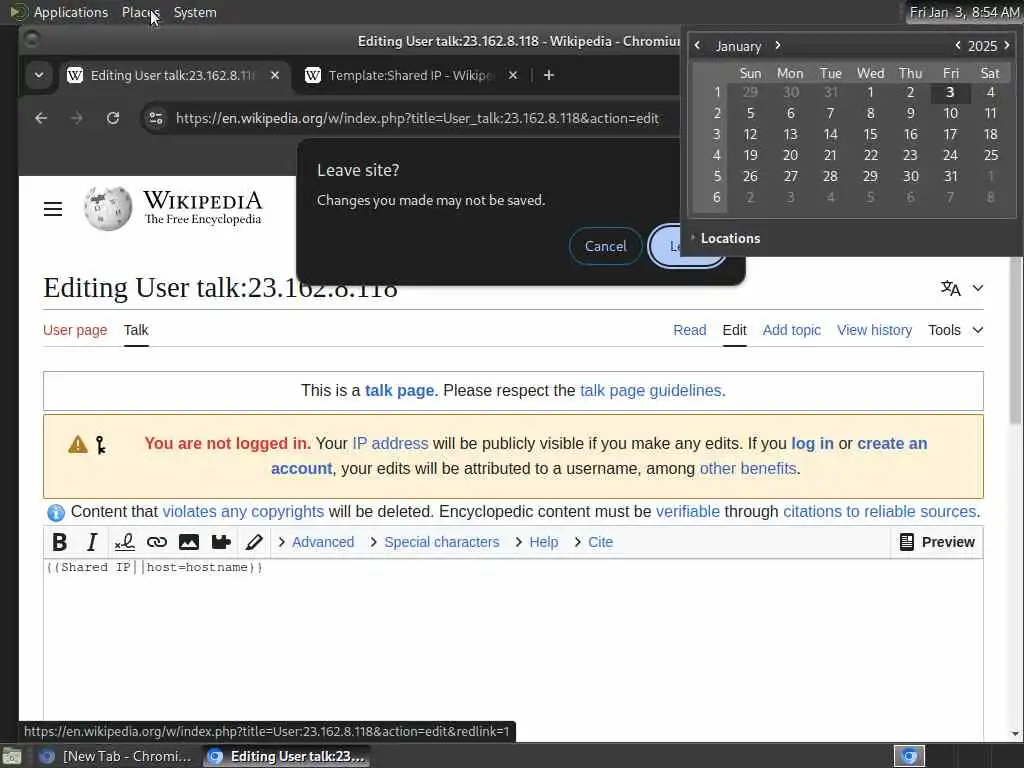Click inside the wikitext edit area
The width and height of the screenshot is (1024, 768).
[x=513, y=647]
